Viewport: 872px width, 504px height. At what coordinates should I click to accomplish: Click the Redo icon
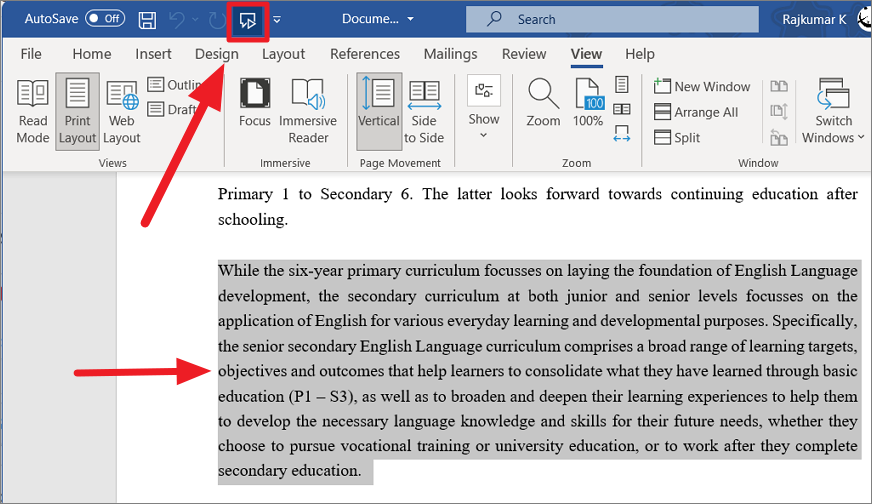tap(216, 20)
